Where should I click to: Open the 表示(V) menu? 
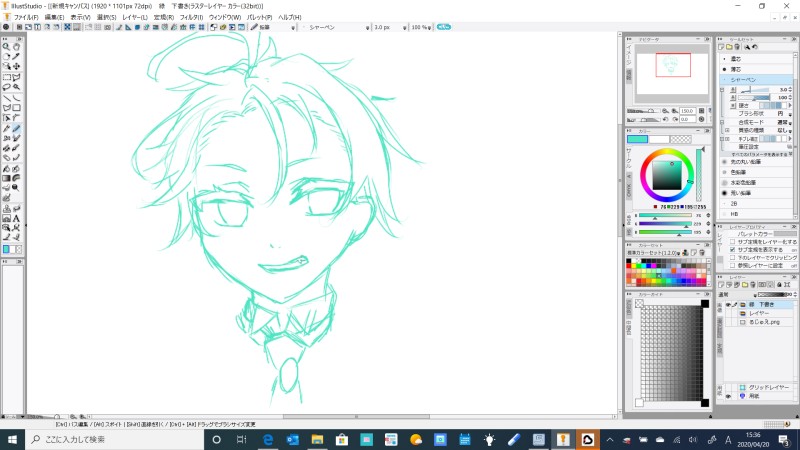click(x=80, y=17)
